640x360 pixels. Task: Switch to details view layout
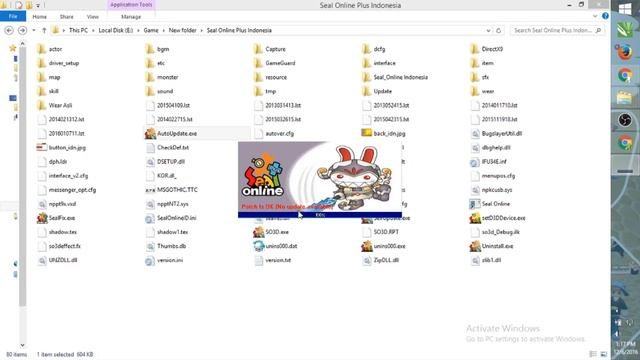593,354
